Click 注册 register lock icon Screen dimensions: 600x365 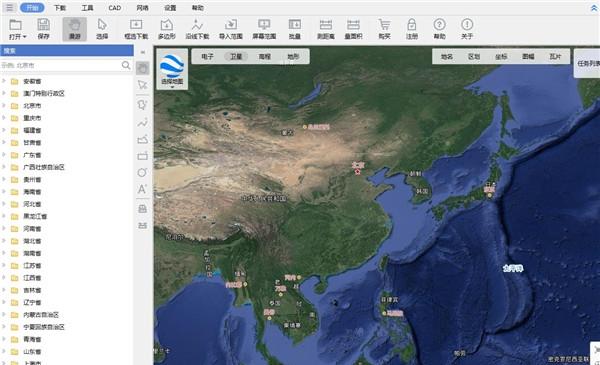412,29
